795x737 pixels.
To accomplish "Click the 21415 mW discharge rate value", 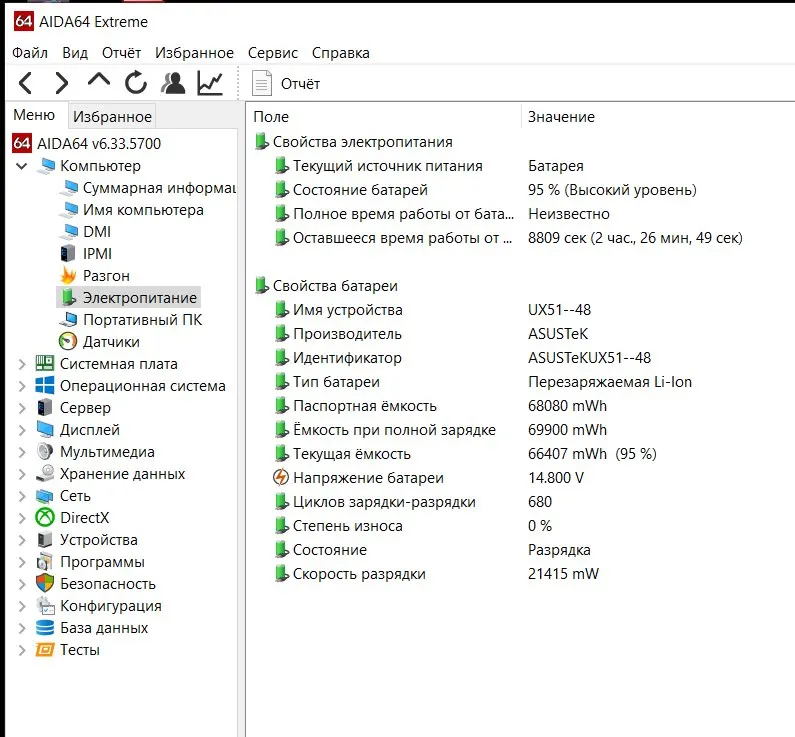I will pyautogui.click(x=563, y=574).
